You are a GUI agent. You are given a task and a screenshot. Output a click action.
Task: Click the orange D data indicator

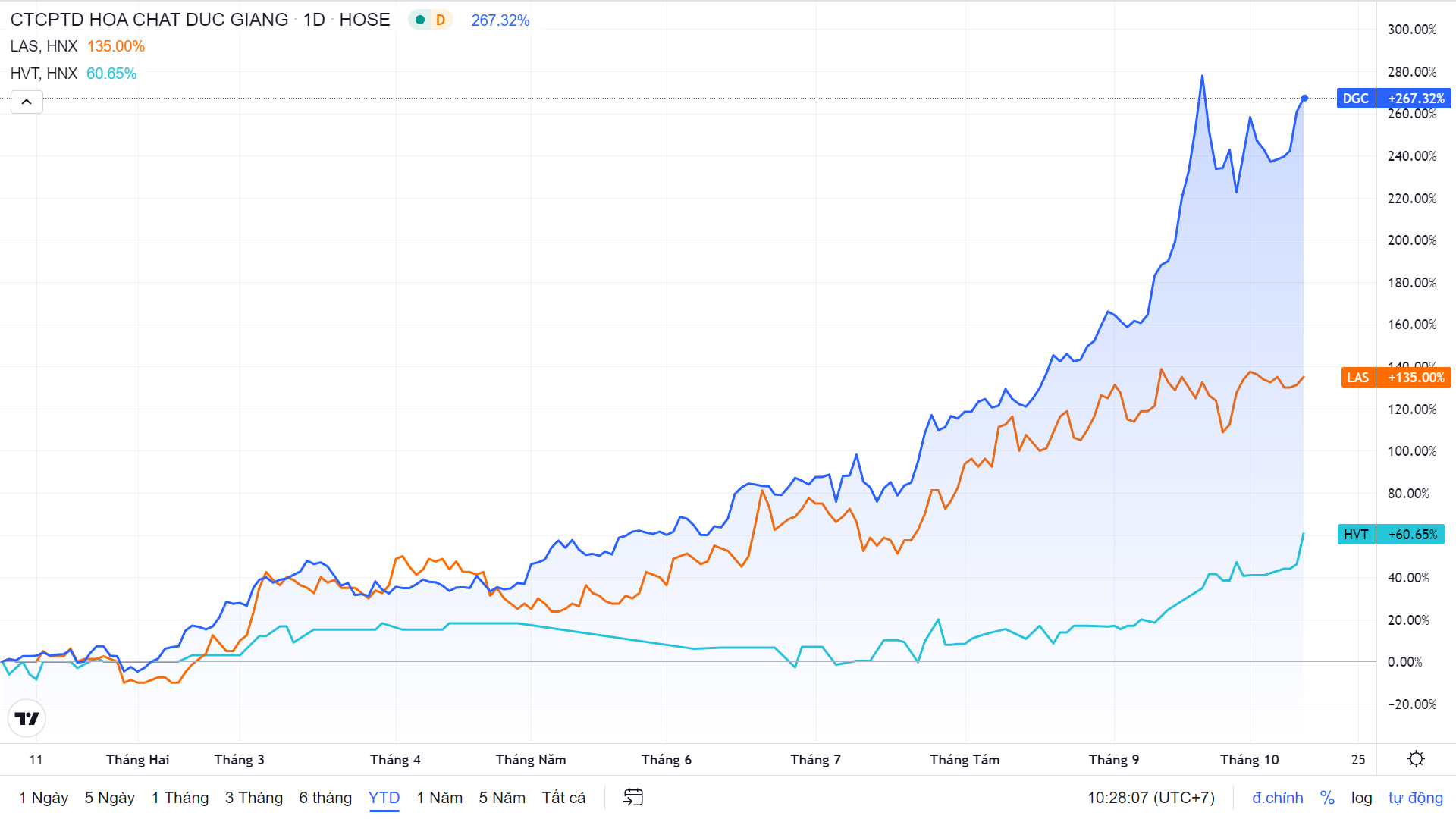tap(440, 20)
